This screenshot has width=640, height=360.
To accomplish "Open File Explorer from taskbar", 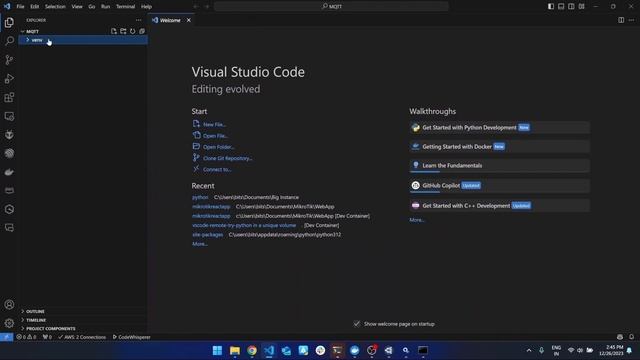I will tap(235, 351).
